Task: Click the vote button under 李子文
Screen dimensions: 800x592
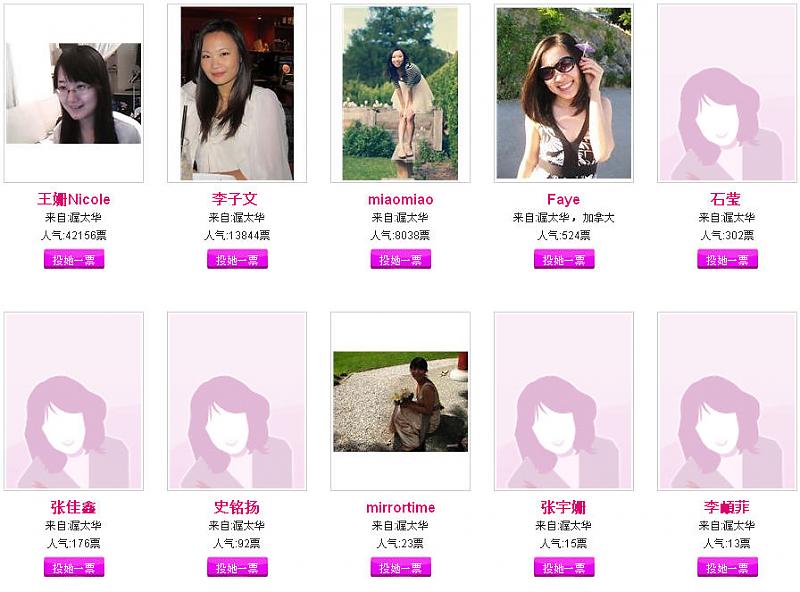Action: tap(237, 259)
